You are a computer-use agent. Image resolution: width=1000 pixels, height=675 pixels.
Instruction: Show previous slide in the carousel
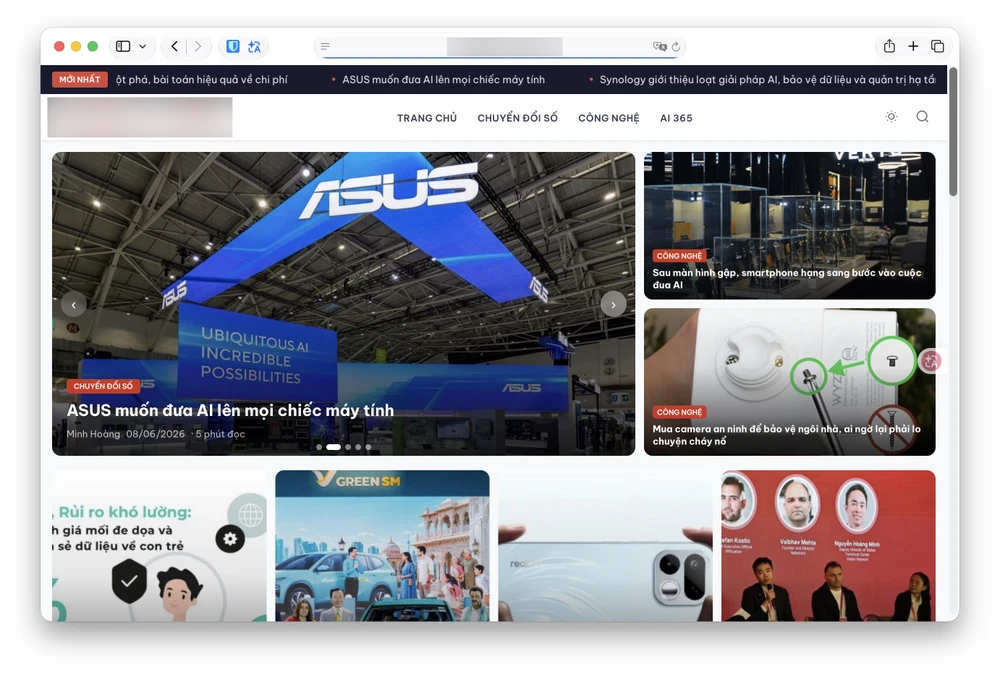click(x=74, y=305)
